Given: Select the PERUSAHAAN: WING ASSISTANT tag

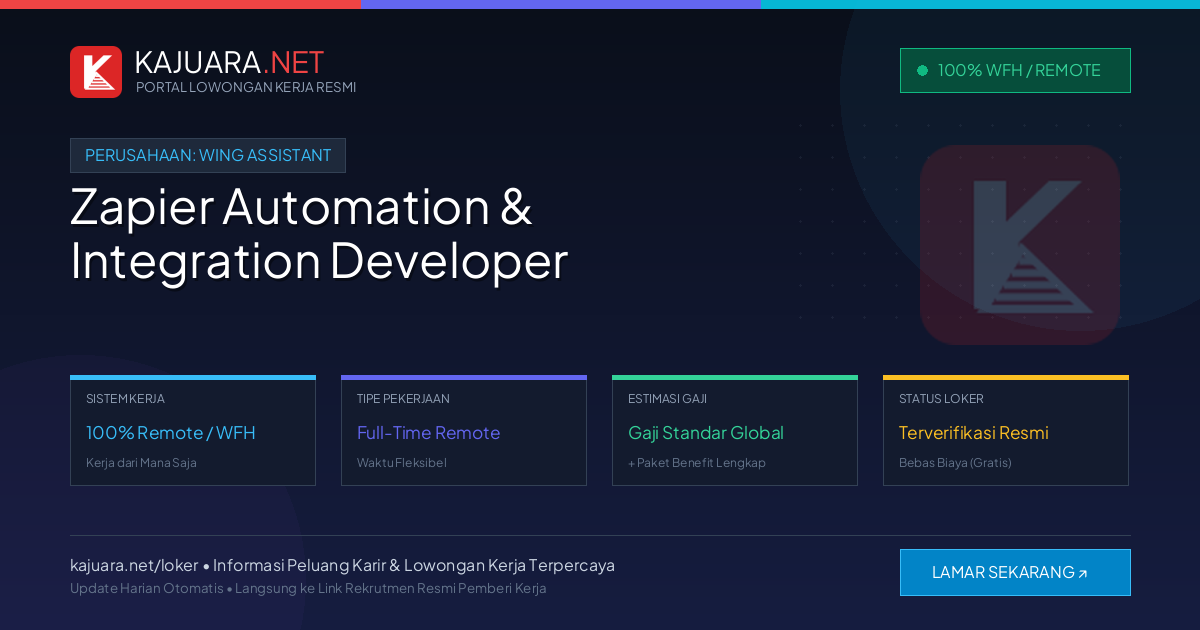Looking at the screenshot, I should (x=208, y=155).
